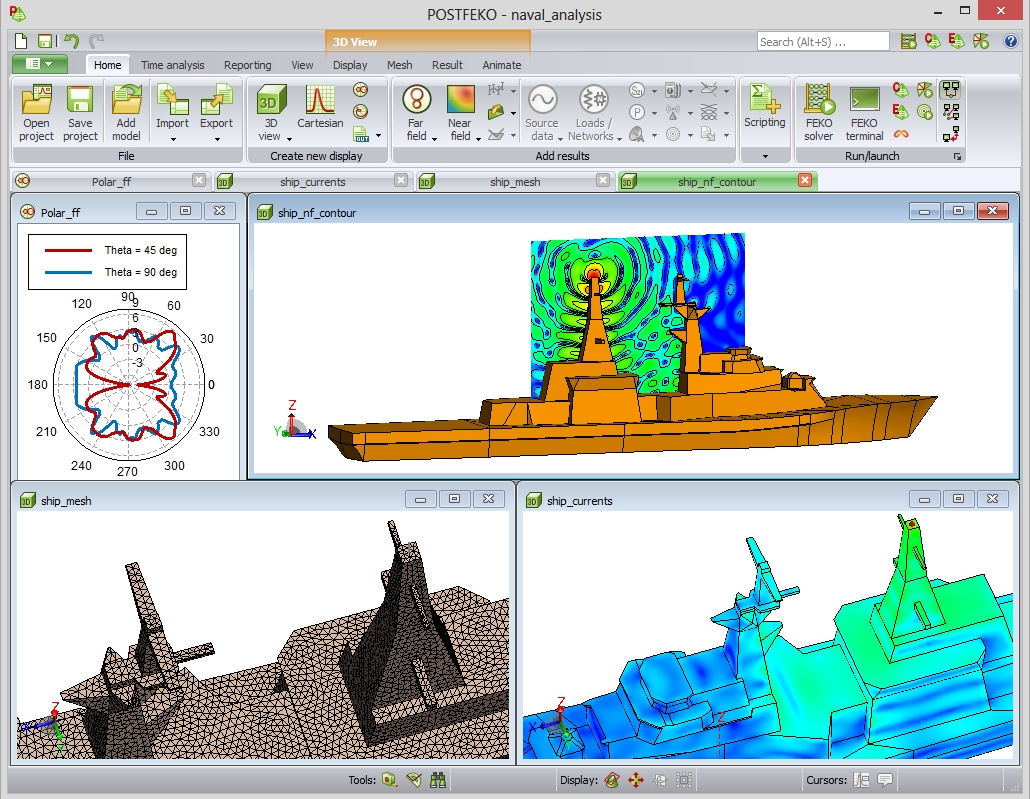Image resolution: width=1030 pixels, height=799 pixels.
Task: Create a new polar graph display
Action: (361, 89)
